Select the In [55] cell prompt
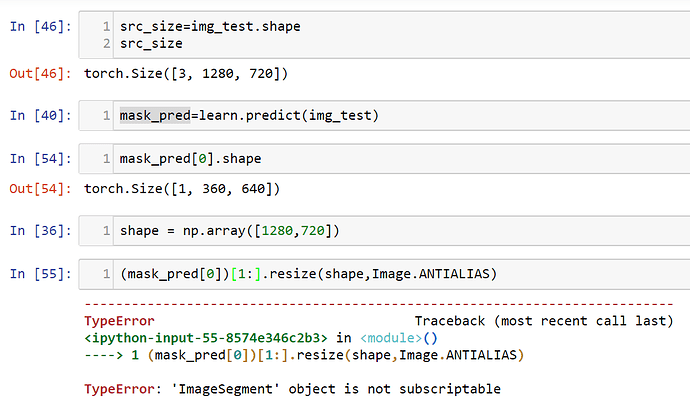 (x=39, y=273)
